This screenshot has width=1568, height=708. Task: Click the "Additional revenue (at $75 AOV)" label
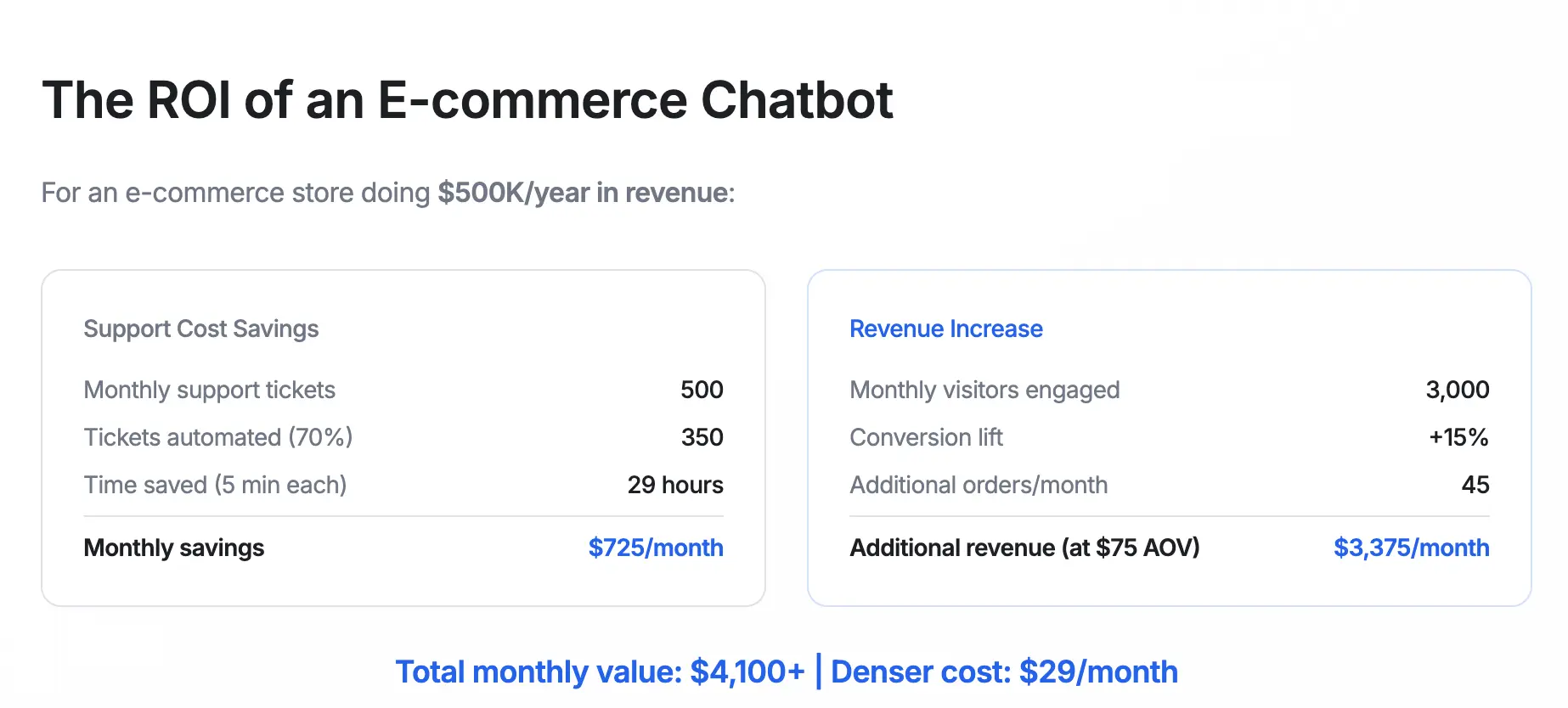tap(1024, 548)
